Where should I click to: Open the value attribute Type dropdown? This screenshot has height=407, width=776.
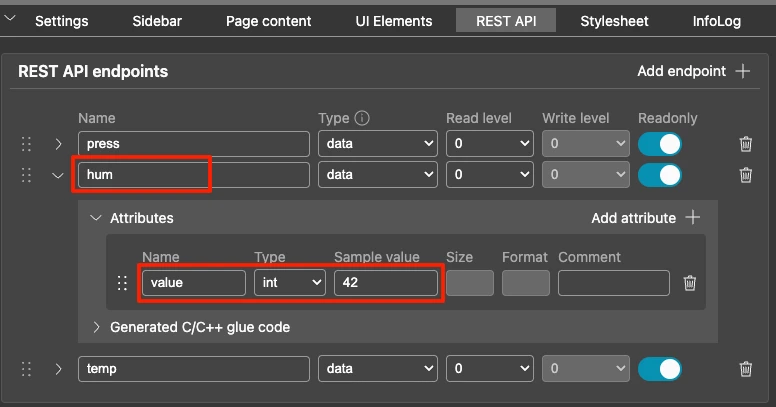click(289, 283)
